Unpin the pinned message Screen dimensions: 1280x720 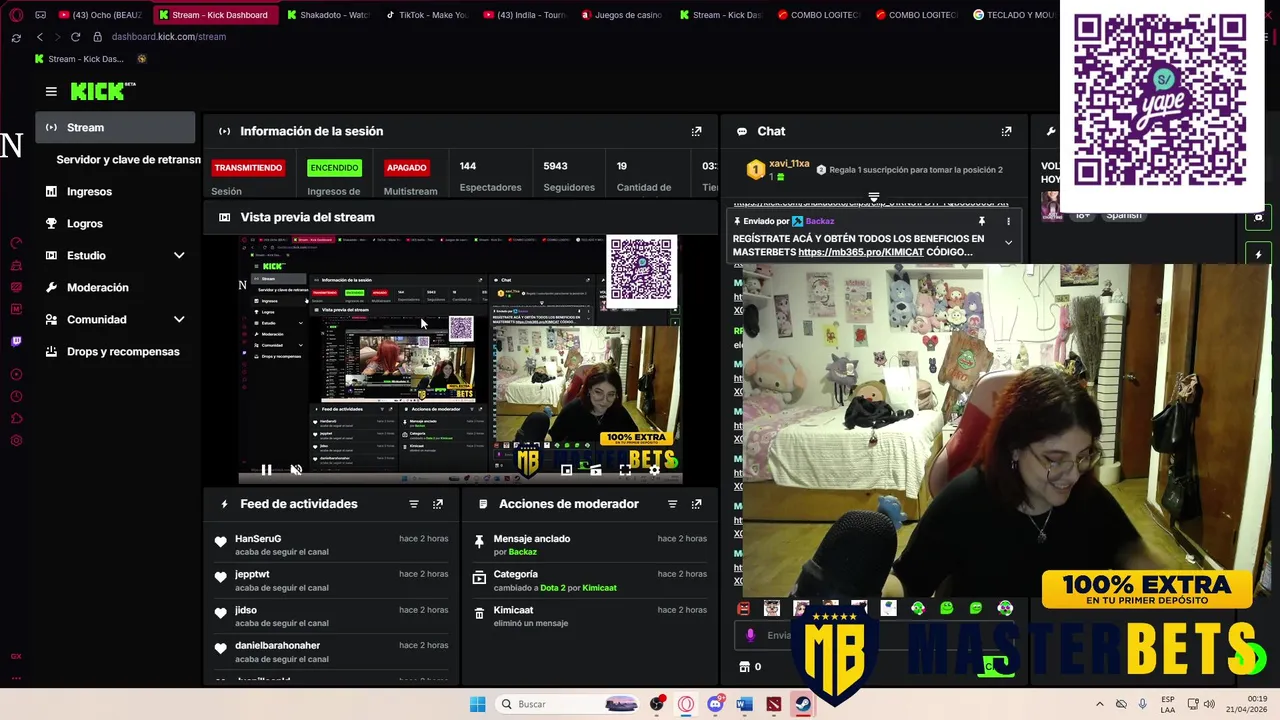pyautogui.click(x=981, y=221)
